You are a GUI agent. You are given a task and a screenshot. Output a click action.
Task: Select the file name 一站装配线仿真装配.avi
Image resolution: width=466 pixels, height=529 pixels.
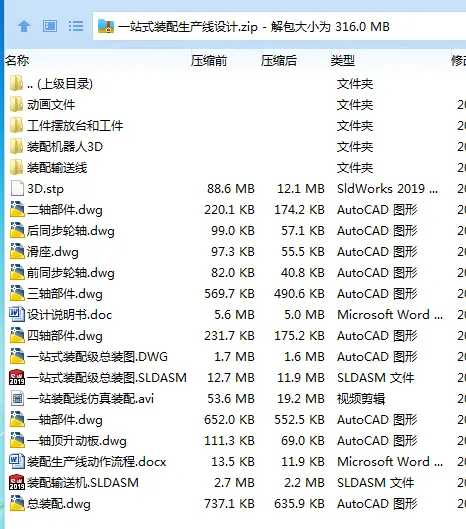click(x=90, y=399)
